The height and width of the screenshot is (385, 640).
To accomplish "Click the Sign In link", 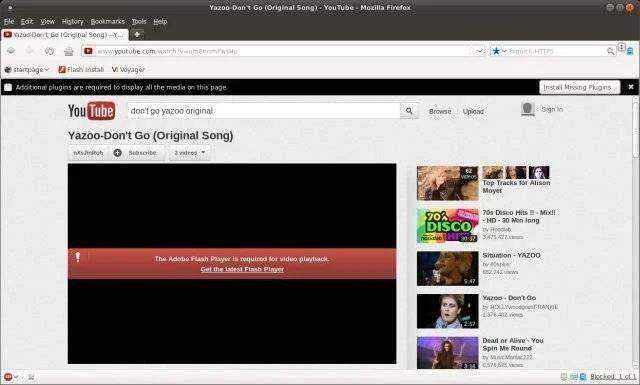I will [552, 109].
